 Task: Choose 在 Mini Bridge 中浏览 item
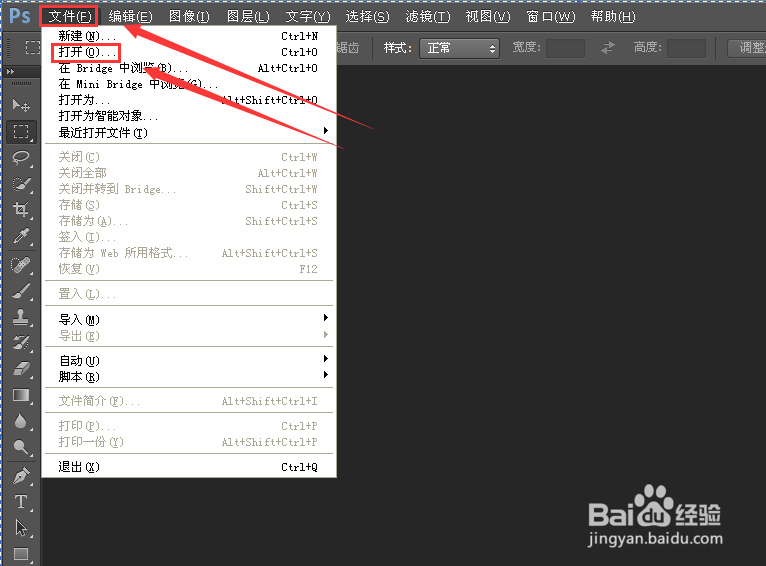pyautogui.click(x=189, y=84)
